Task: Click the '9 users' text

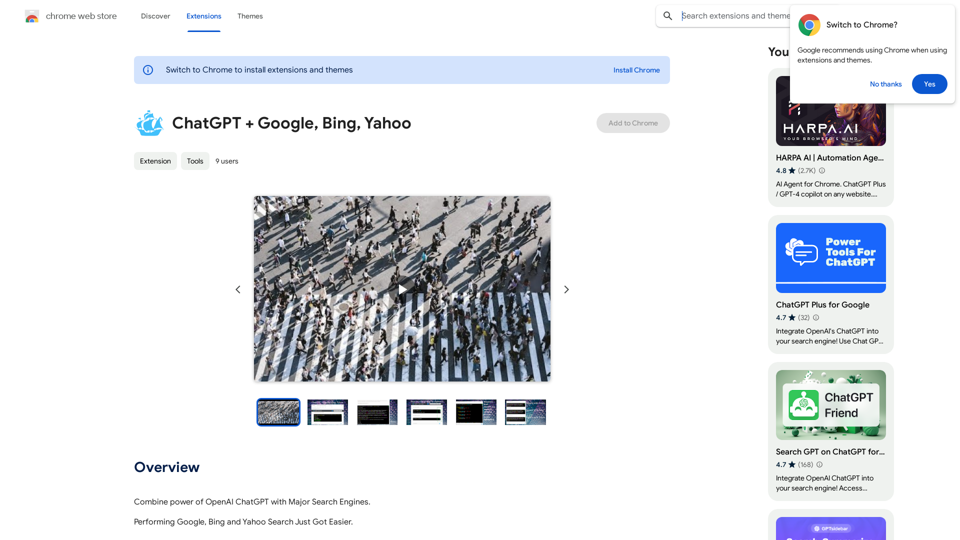Action: (x=227, y=161)
